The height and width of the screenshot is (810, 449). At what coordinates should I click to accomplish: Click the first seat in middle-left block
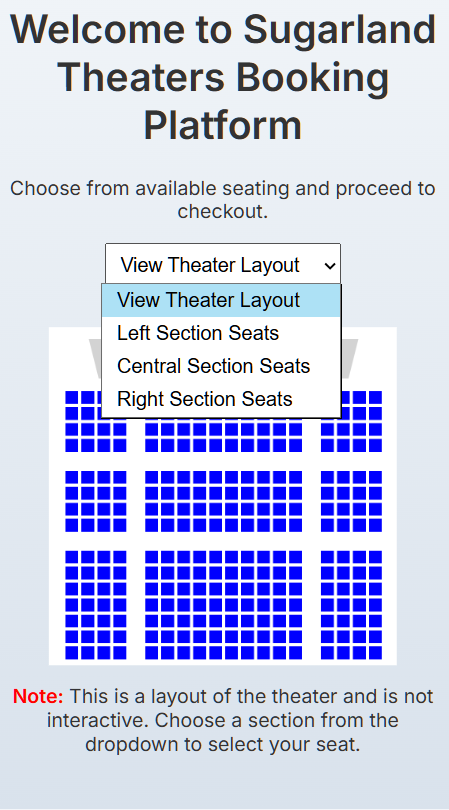click(x=72, y=477)
